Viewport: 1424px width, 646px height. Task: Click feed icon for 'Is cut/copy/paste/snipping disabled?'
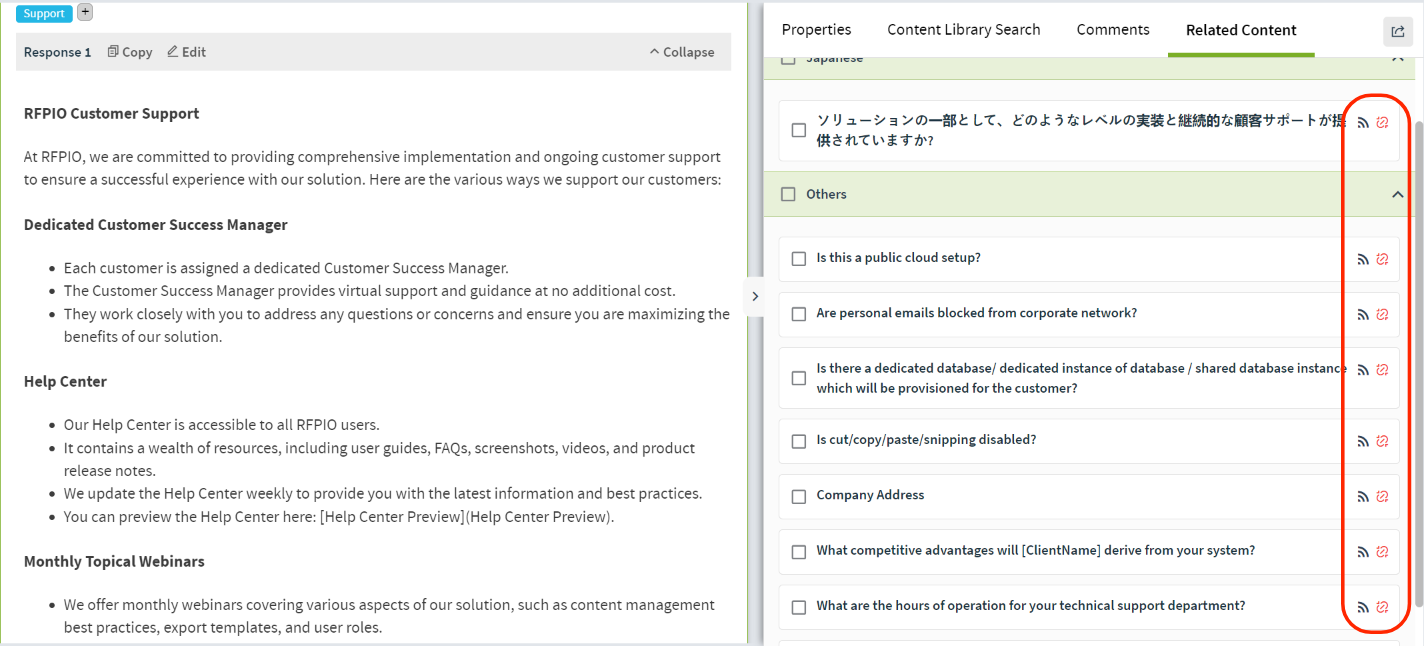1363,441
